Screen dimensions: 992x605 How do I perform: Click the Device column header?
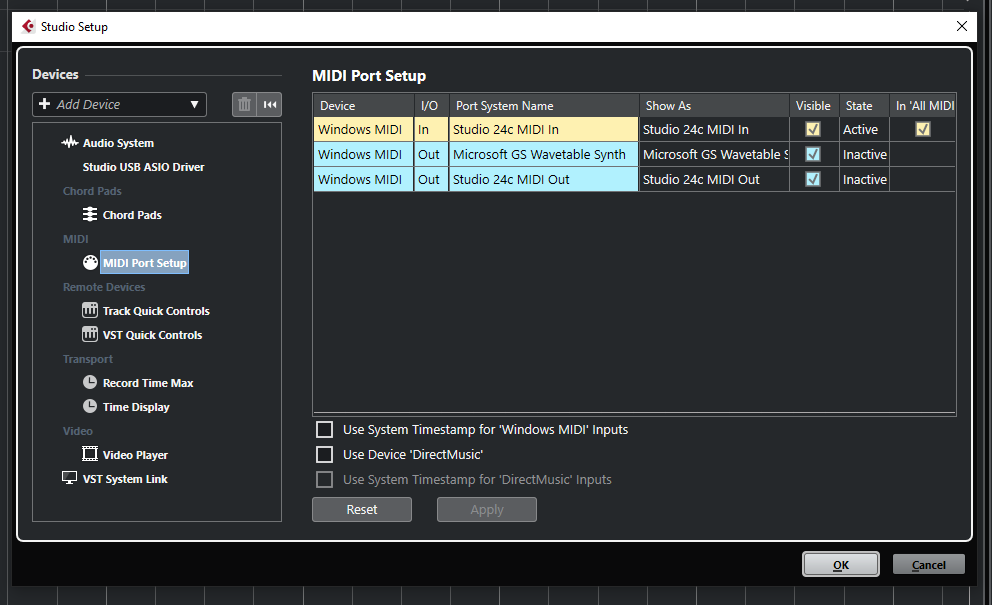[363, 106]
